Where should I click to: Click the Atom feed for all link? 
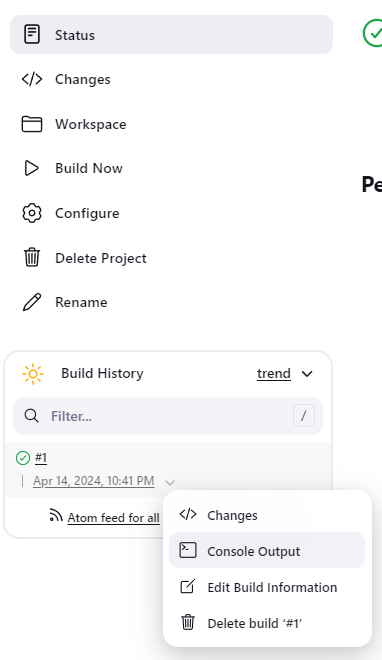pyautogui.click(x=114, y=517)
